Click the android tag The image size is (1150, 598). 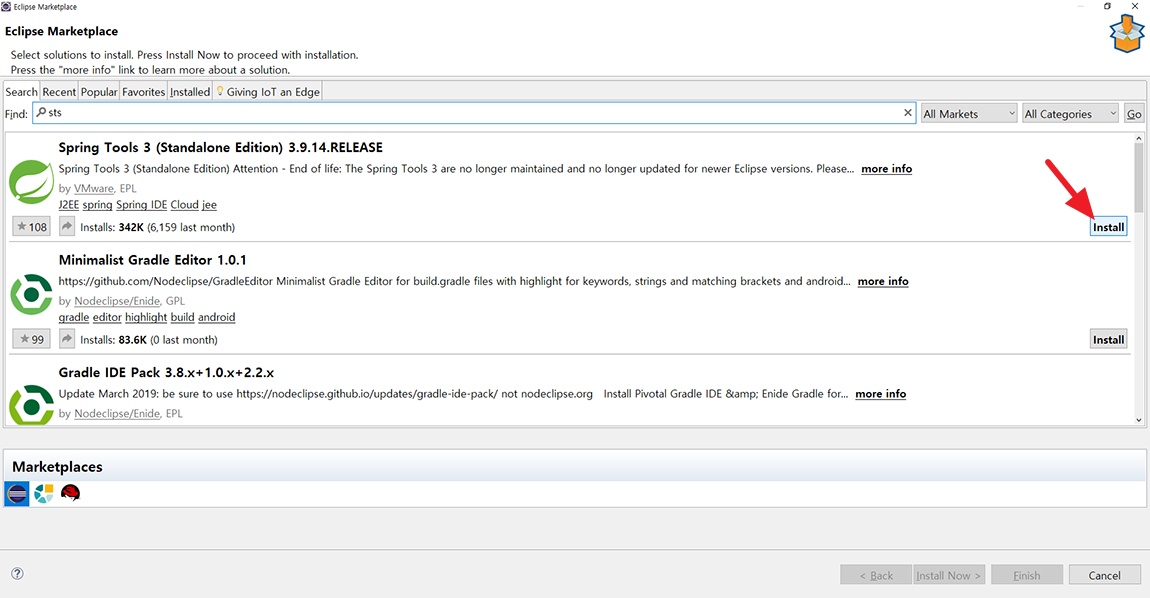pyautogui.click(x=216, y=317)
